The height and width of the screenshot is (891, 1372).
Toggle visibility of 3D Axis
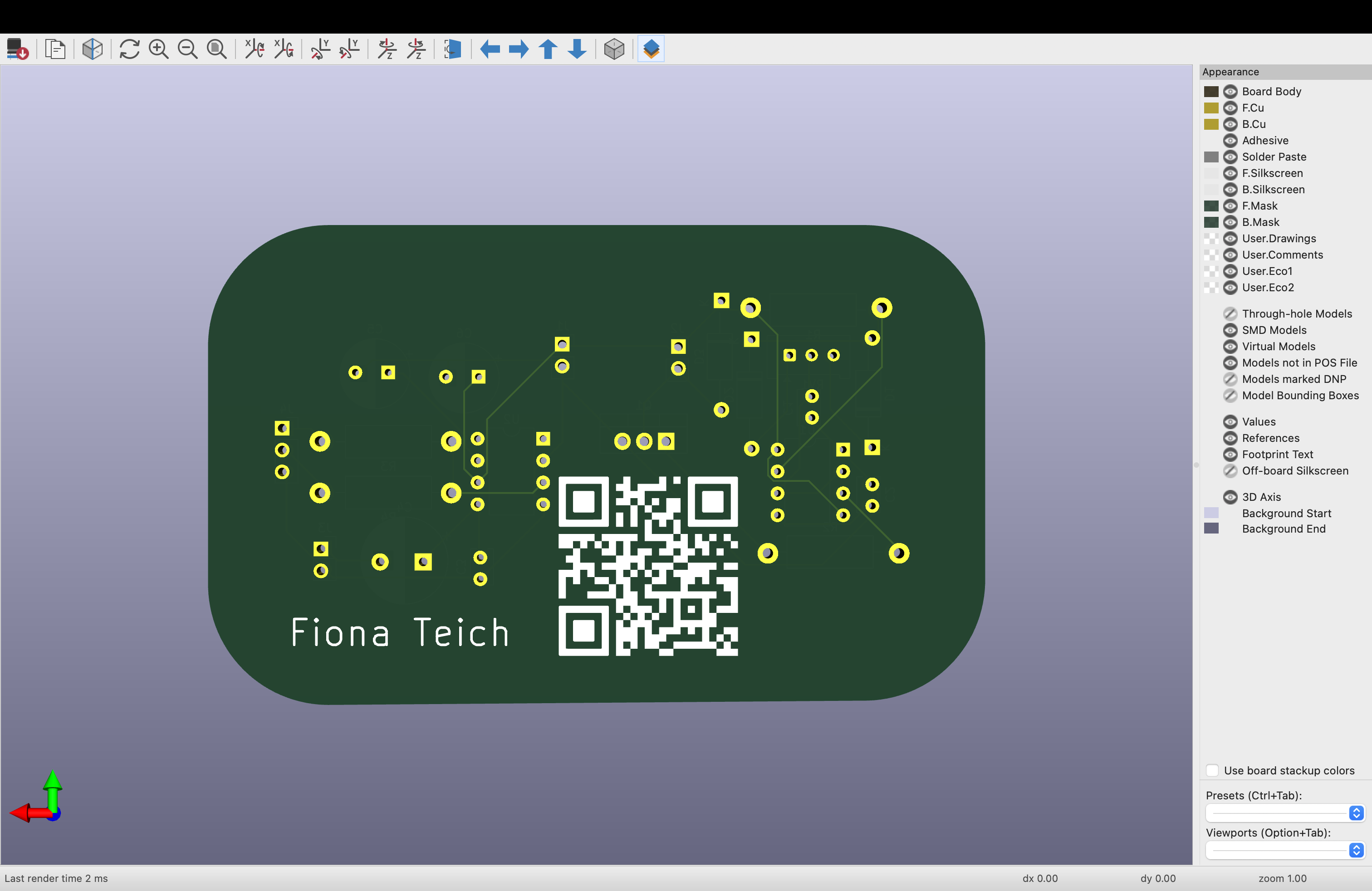(1230, 497)
